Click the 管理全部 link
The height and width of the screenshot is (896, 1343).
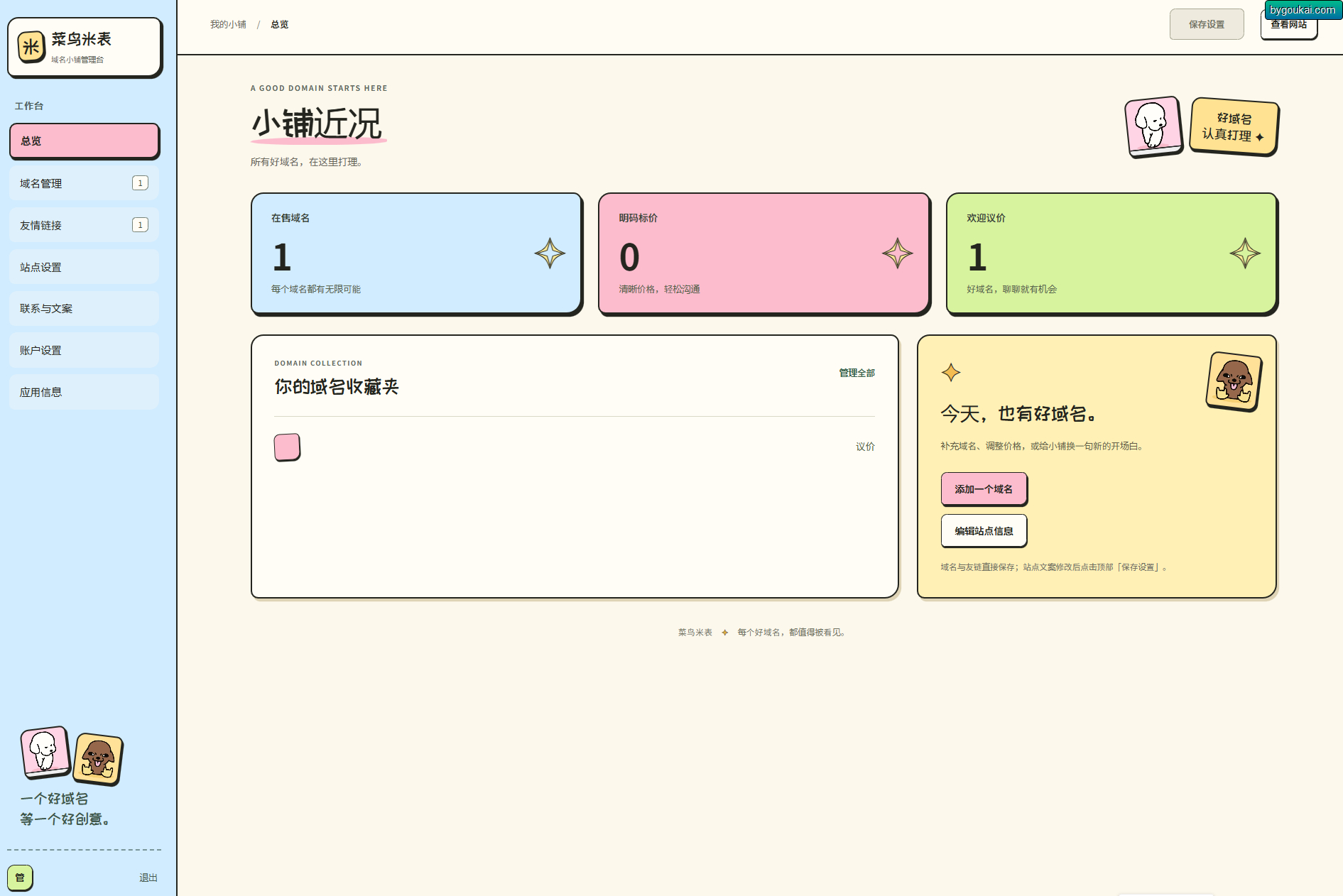[x=857, y=373]
